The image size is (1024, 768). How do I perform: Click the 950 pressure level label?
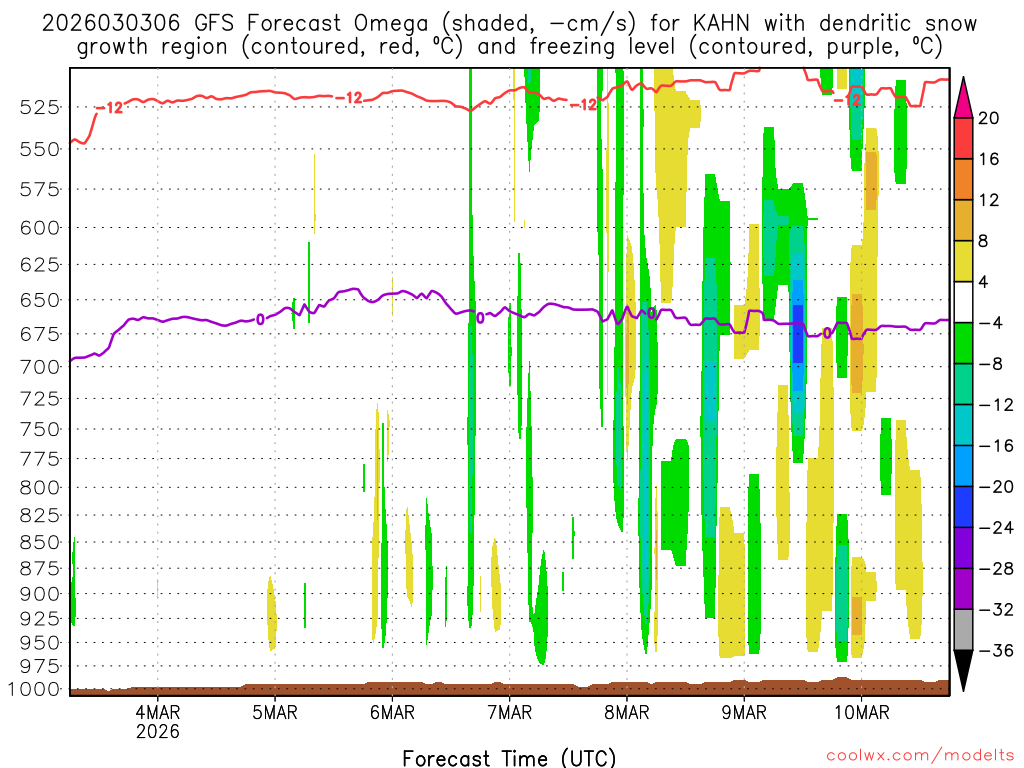coord(40,643)
